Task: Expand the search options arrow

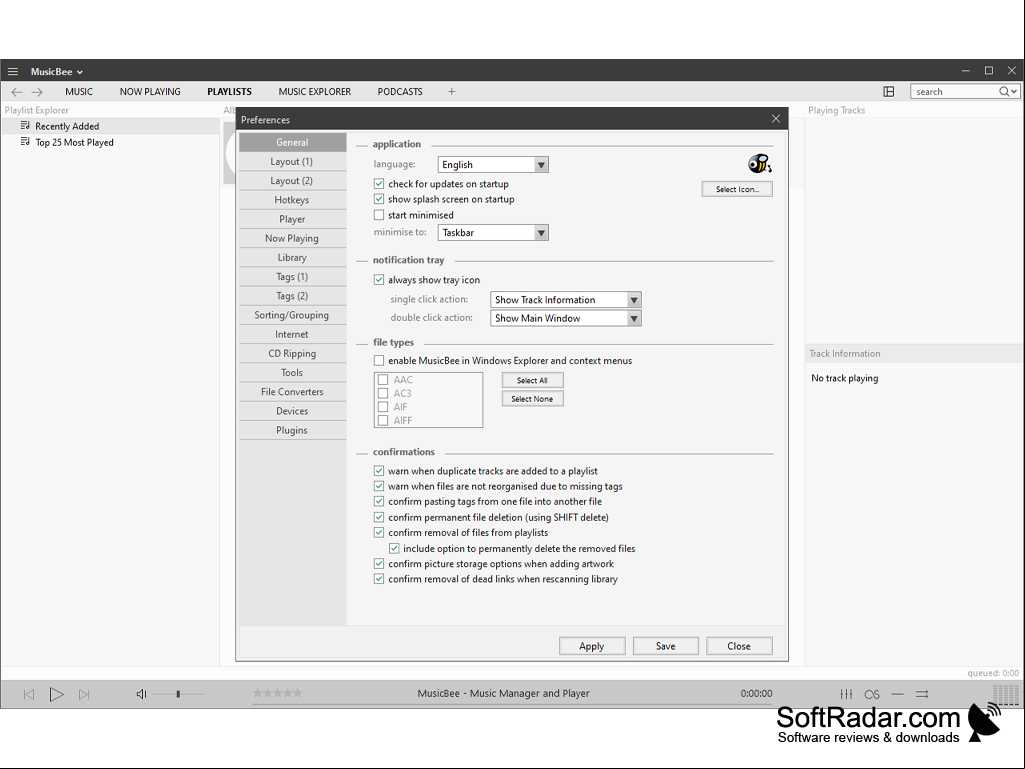Action: [x=1014, y=92]
